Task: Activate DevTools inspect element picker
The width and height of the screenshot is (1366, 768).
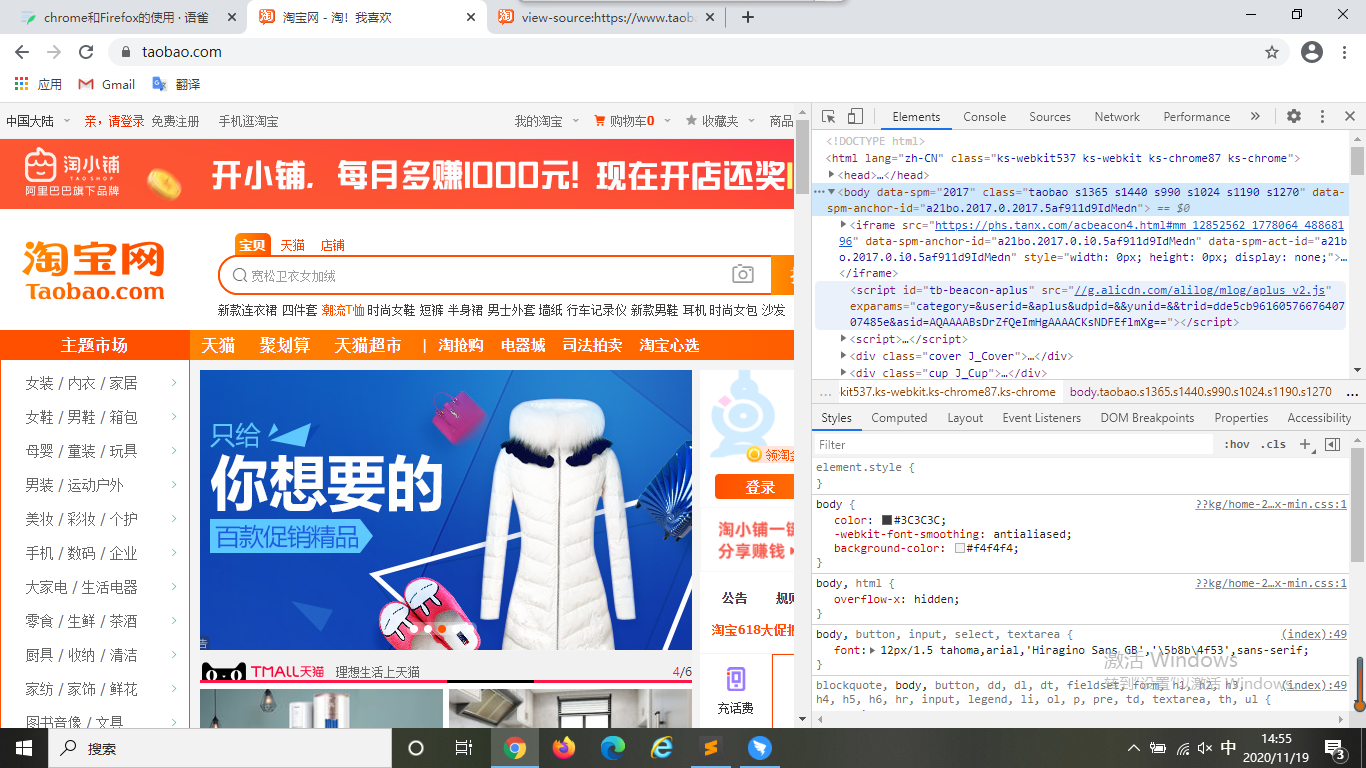Action: click(829, 117)
